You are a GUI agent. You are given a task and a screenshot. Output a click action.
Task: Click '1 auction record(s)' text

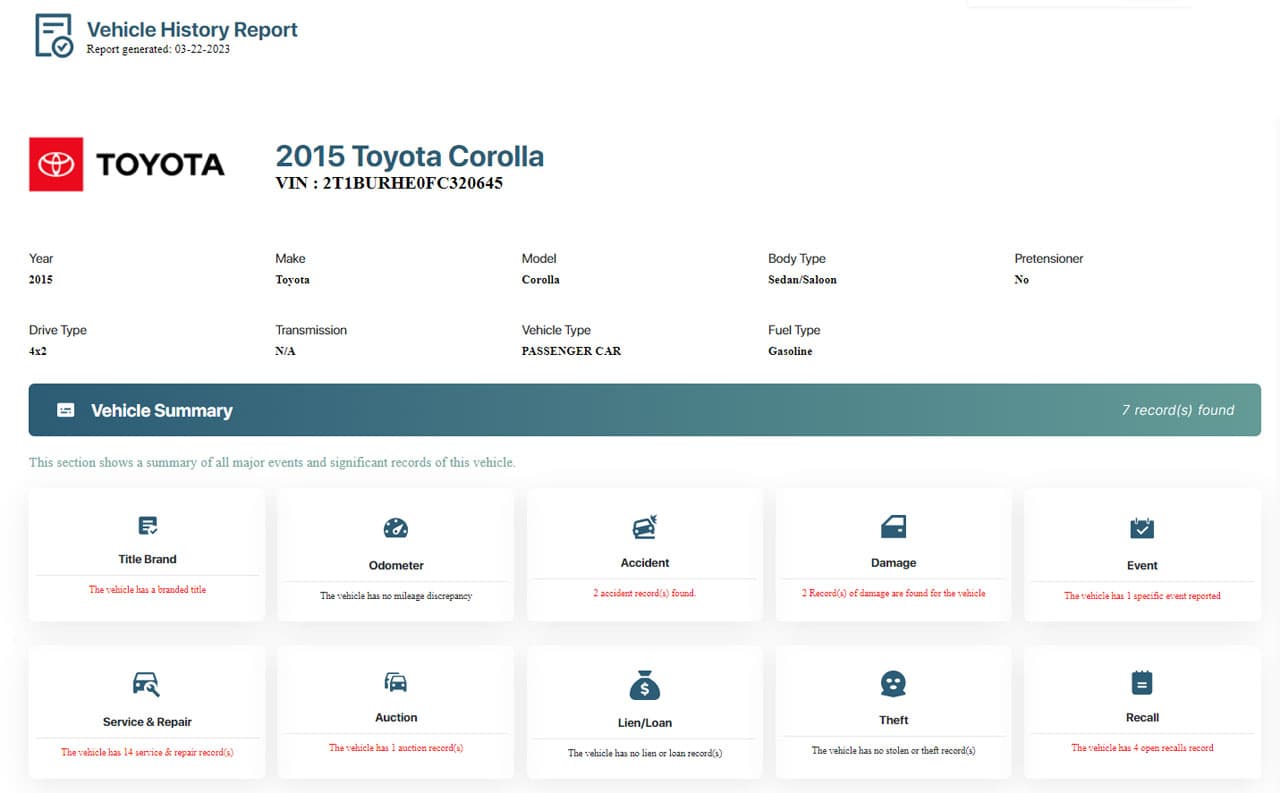pyautogui.click(x=424, y=748)
